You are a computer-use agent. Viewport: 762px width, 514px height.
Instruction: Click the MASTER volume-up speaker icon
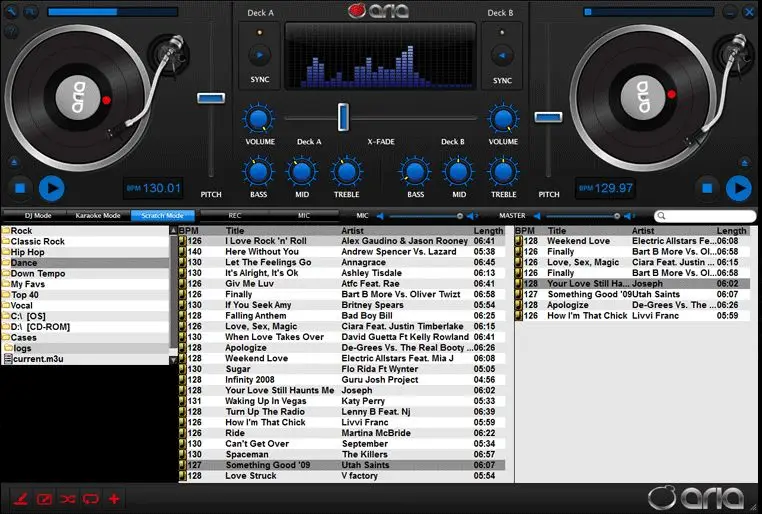[629, 216]
